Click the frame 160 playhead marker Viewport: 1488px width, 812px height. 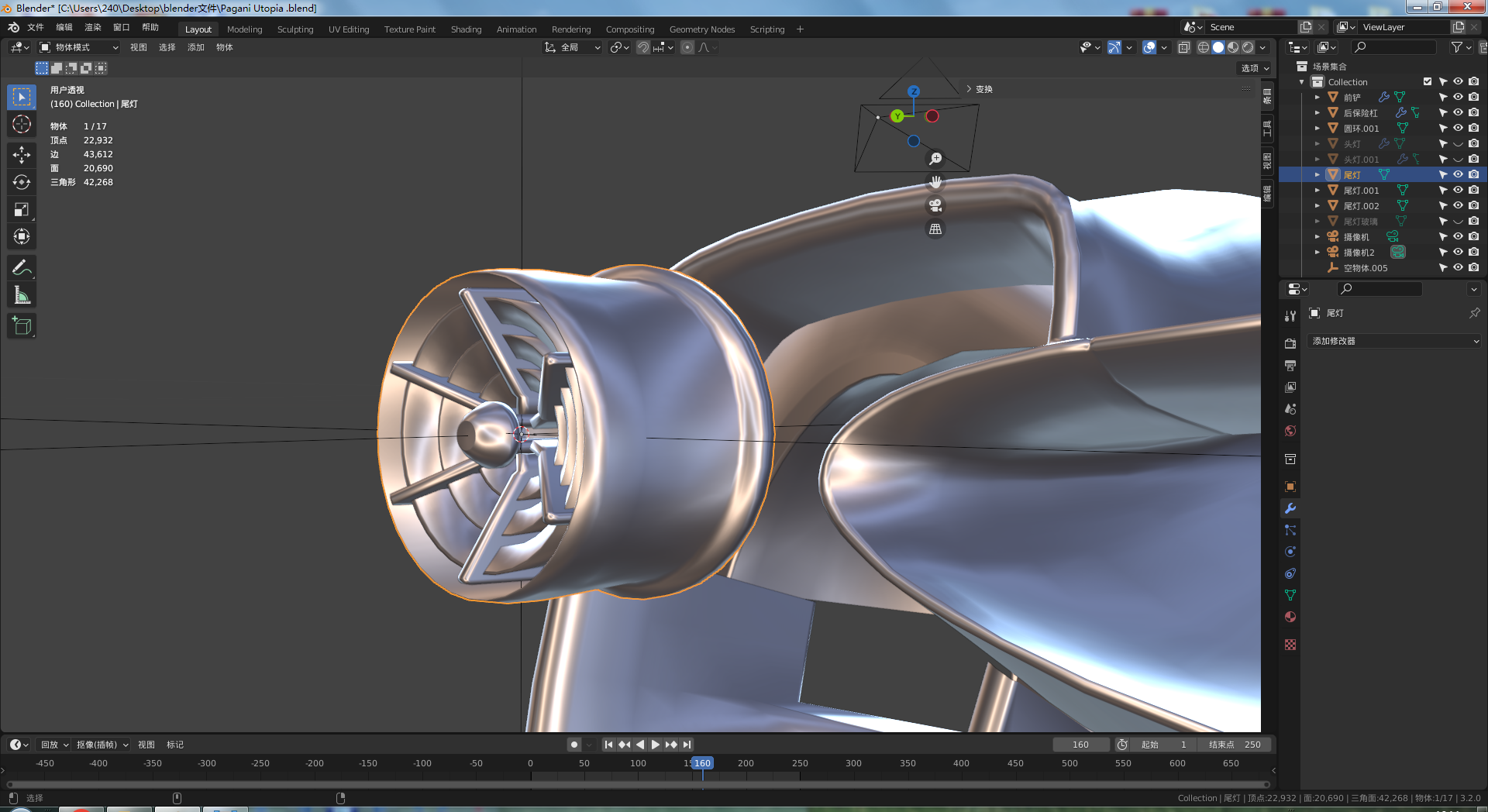click(702, 763)
